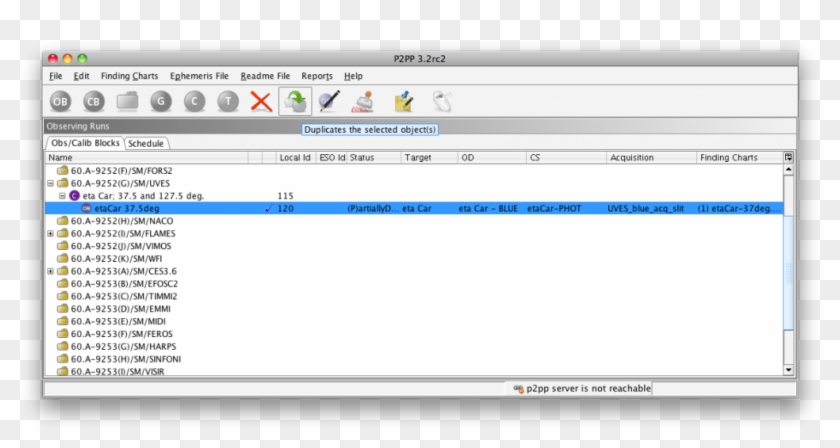Switch to the Schedule tab
Viewport: 840px width, 448px height.
[x=146, y=143]
